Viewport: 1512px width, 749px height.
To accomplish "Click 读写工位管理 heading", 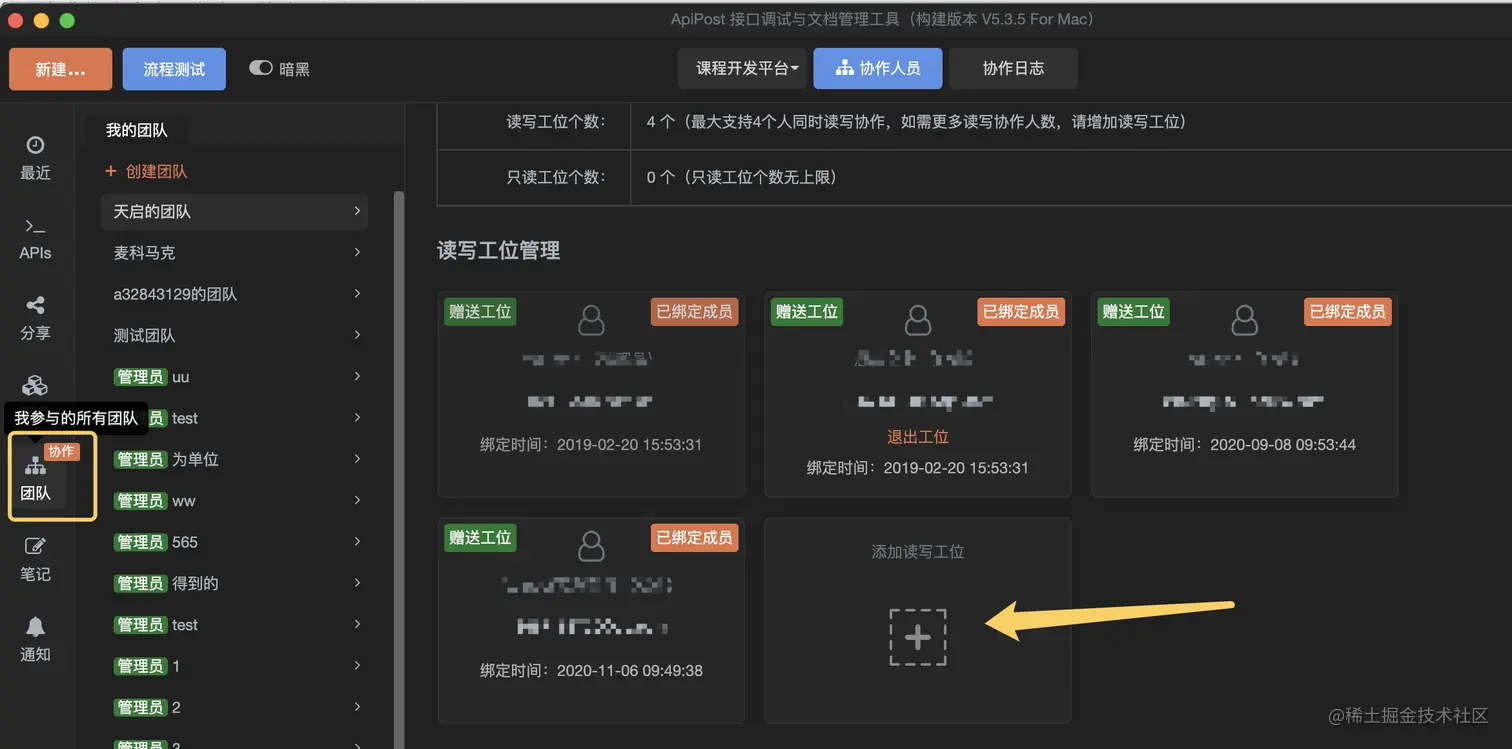I will pyautogui.click(x=499, y=250).
